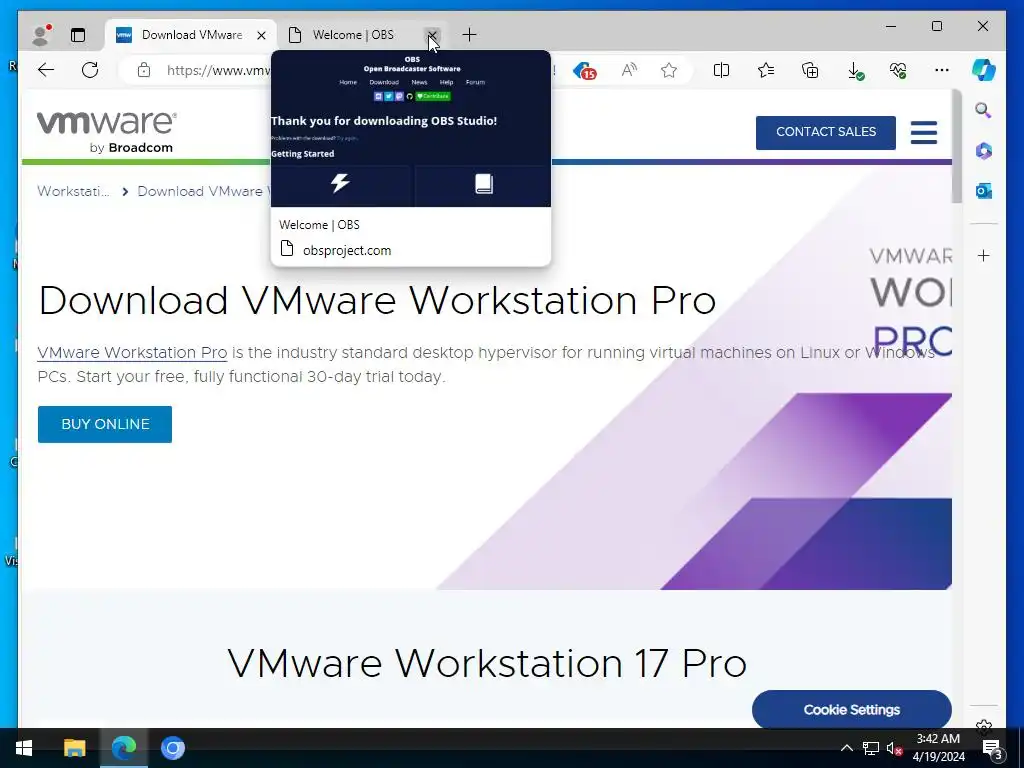The height and width of the screenshot is (768, 1024).
Task: Open the blue circular app in taskbar
Action: coord(173,748)
